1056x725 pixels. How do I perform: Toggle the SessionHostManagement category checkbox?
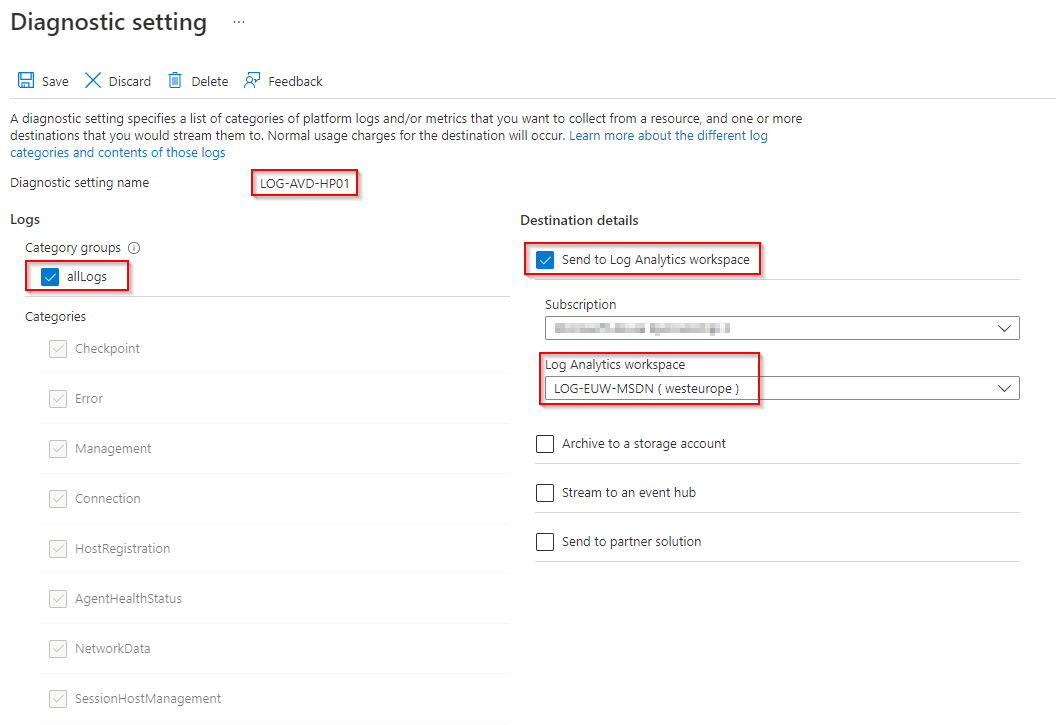tap(58, 698)
